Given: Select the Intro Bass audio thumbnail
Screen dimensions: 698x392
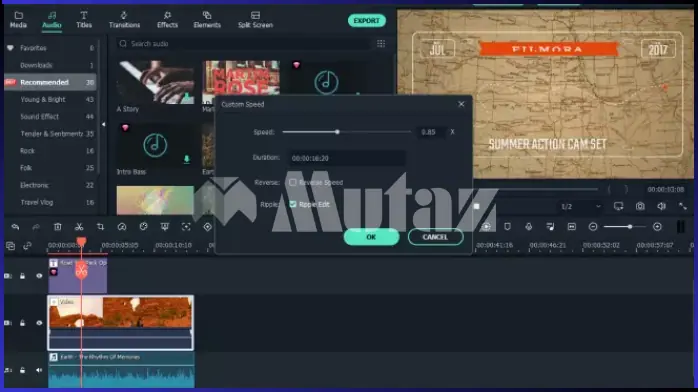Looking at the screenshot, I should (155, 145).
